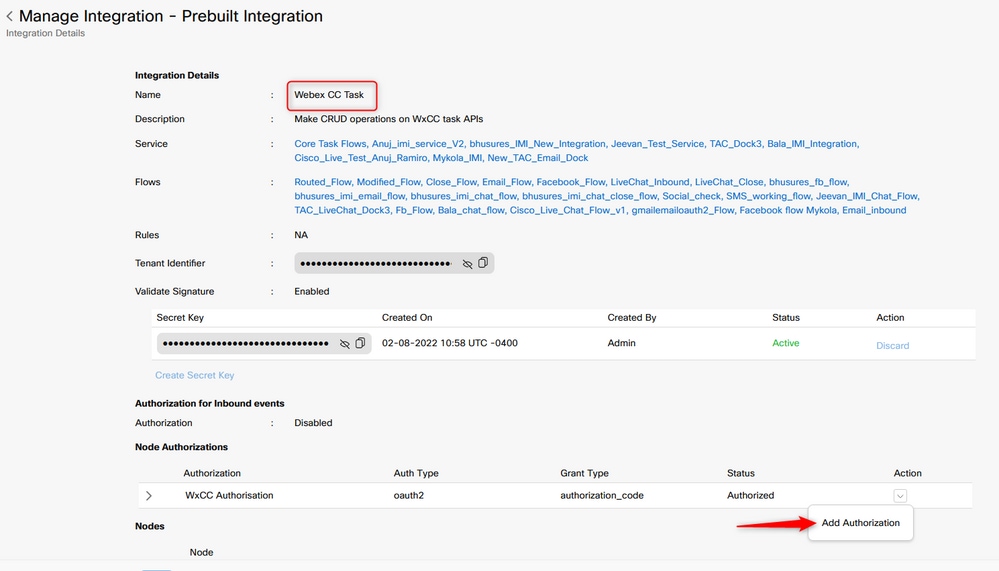Viewport: 999px width, 571px height.
Task: Open the Fb_Flow link
Action: coord(414,210)
